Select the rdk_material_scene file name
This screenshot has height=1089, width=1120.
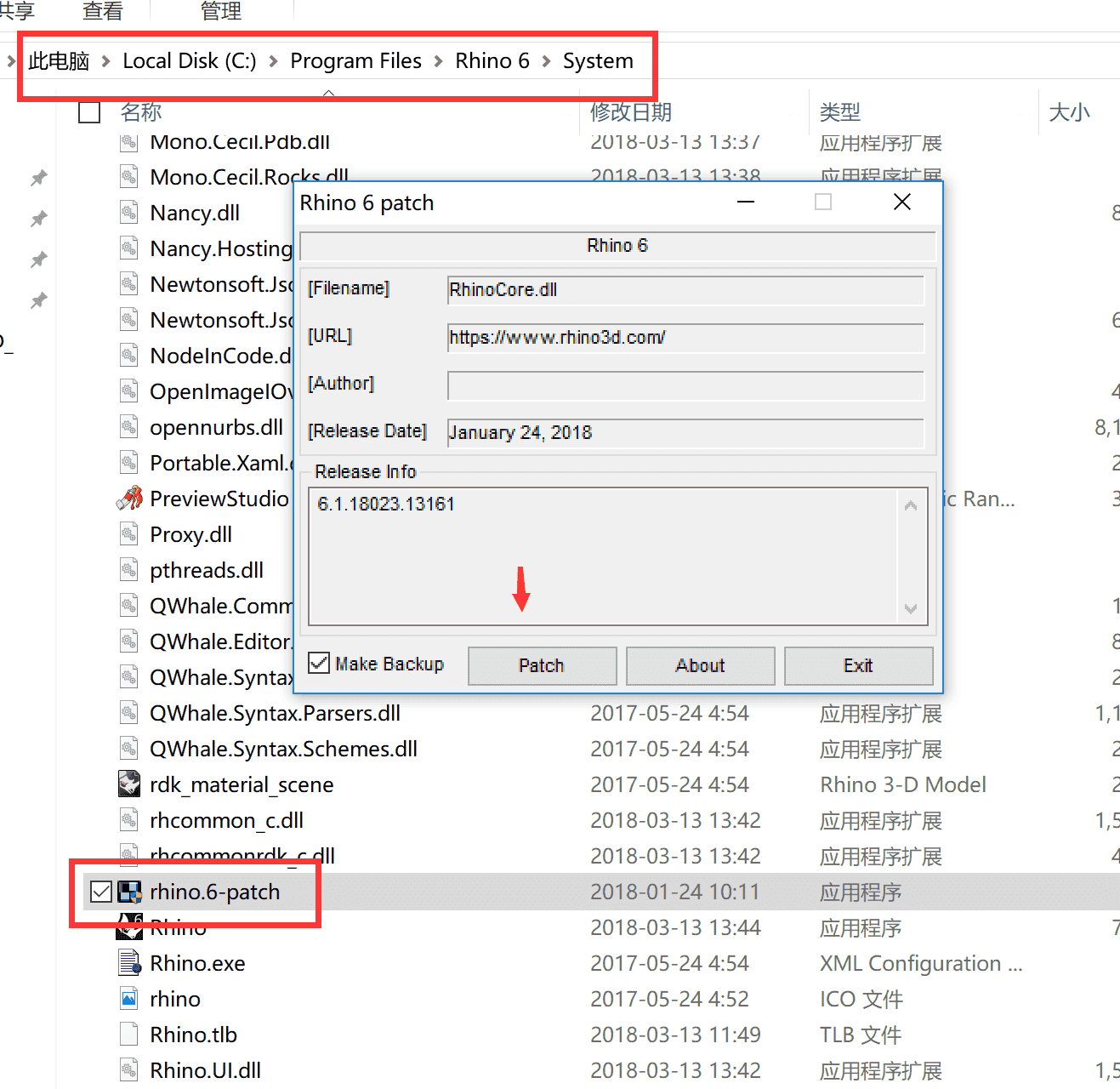pyautogui.click(x=242, y=784)
